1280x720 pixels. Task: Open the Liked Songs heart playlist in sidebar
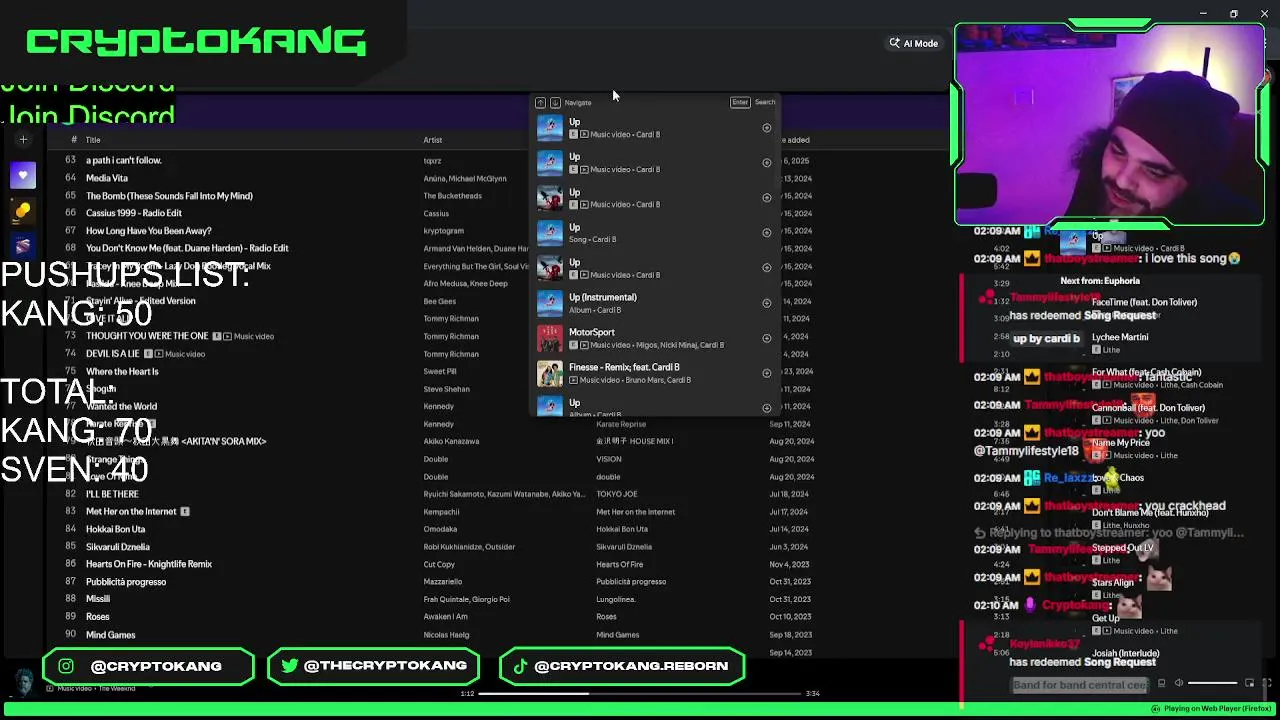23,176
